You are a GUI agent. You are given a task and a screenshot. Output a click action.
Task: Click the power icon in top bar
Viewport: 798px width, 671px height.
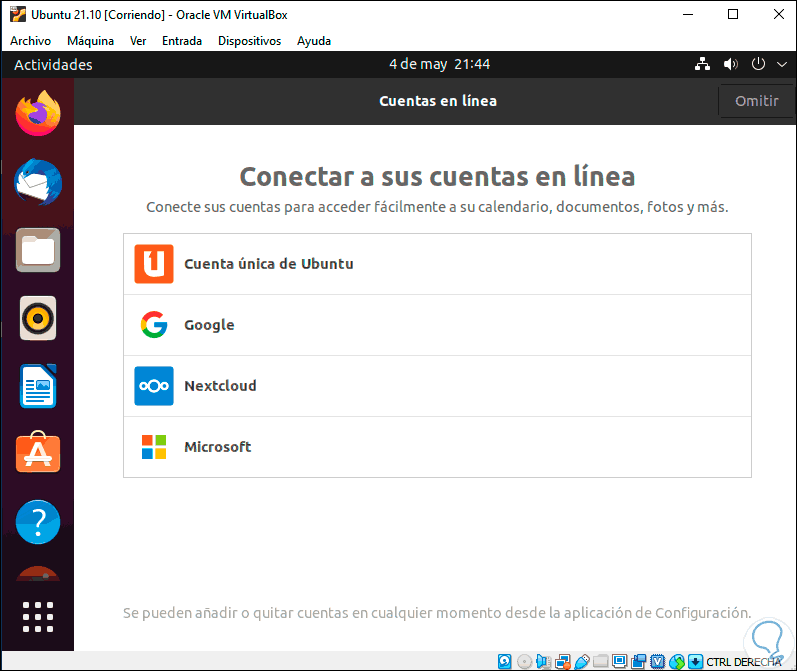coord(758,64)
